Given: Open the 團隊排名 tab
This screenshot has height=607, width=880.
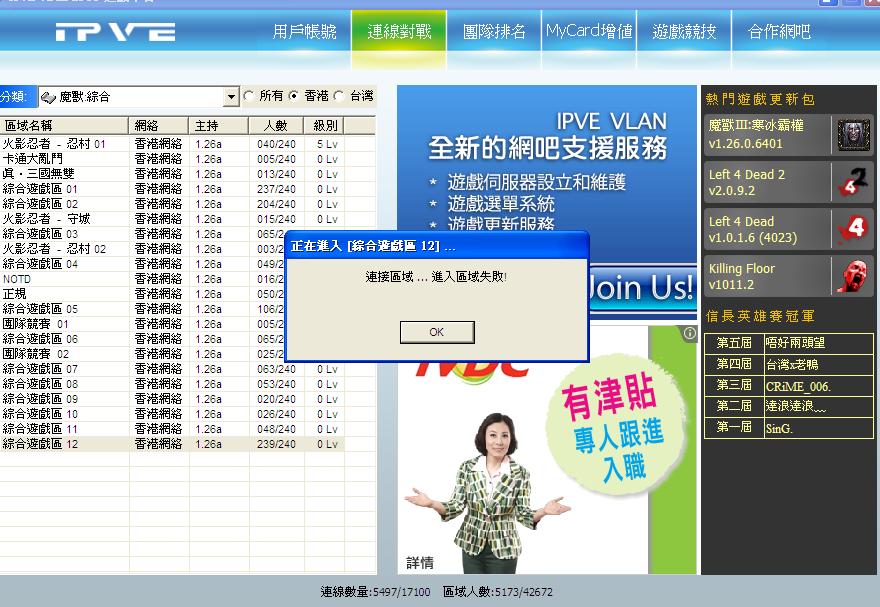Looking at the screenshot, I should [494, 31].
